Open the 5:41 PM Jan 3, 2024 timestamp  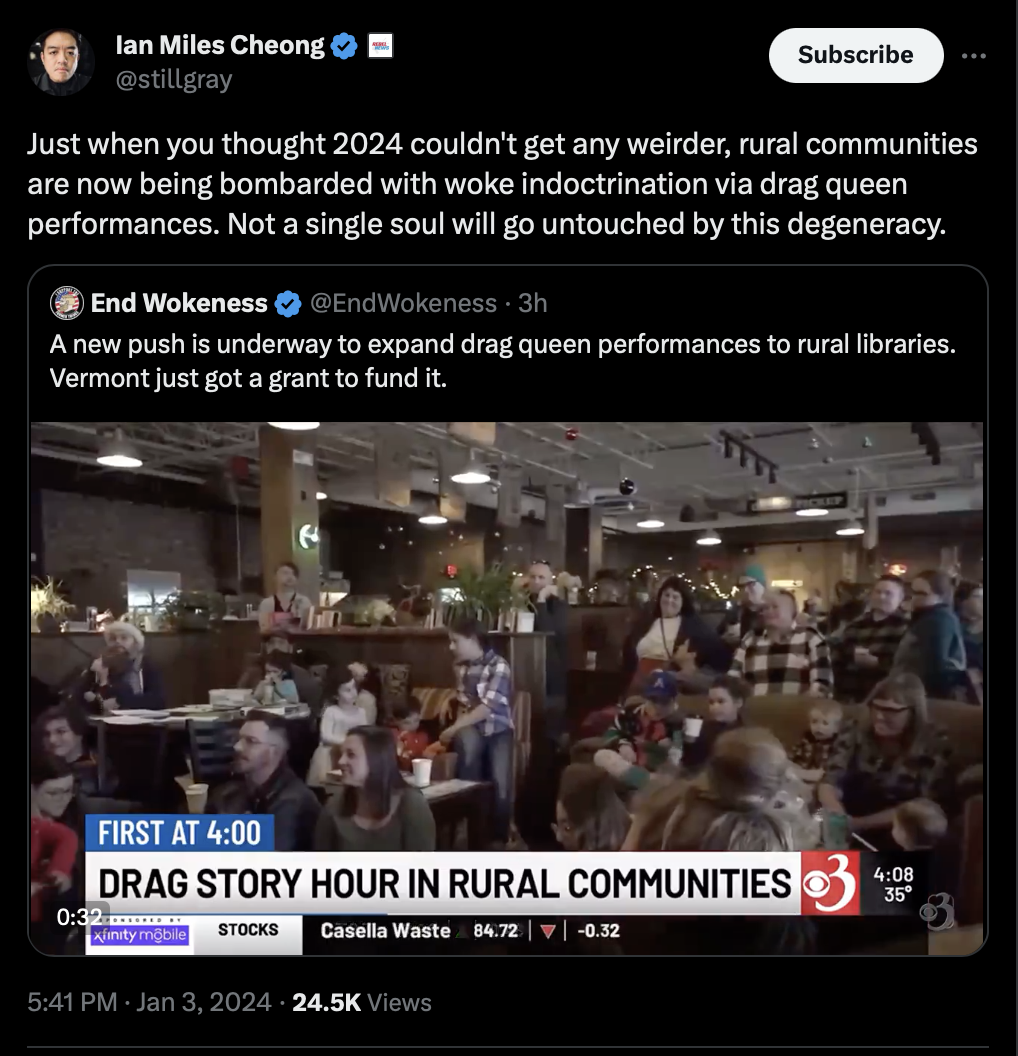pyautogui.click(x=149, y=1002)
